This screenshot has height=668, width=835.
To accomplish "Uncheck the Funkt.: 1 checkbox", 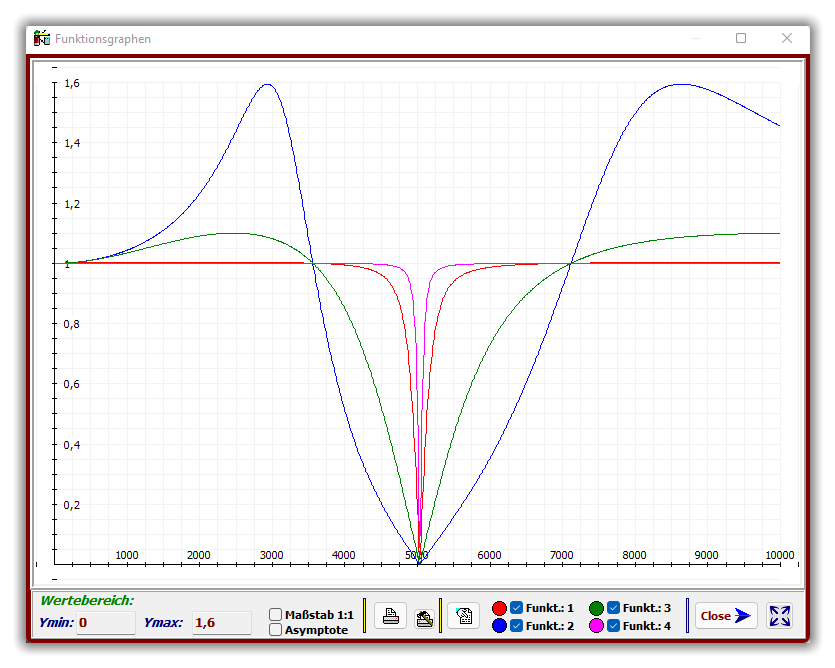I will point(517,608).
